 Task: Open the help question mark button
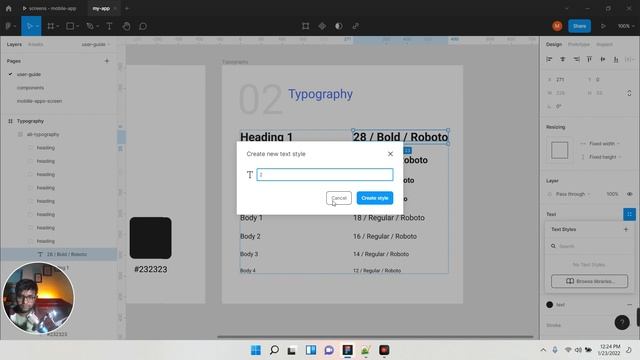point(622,322)
